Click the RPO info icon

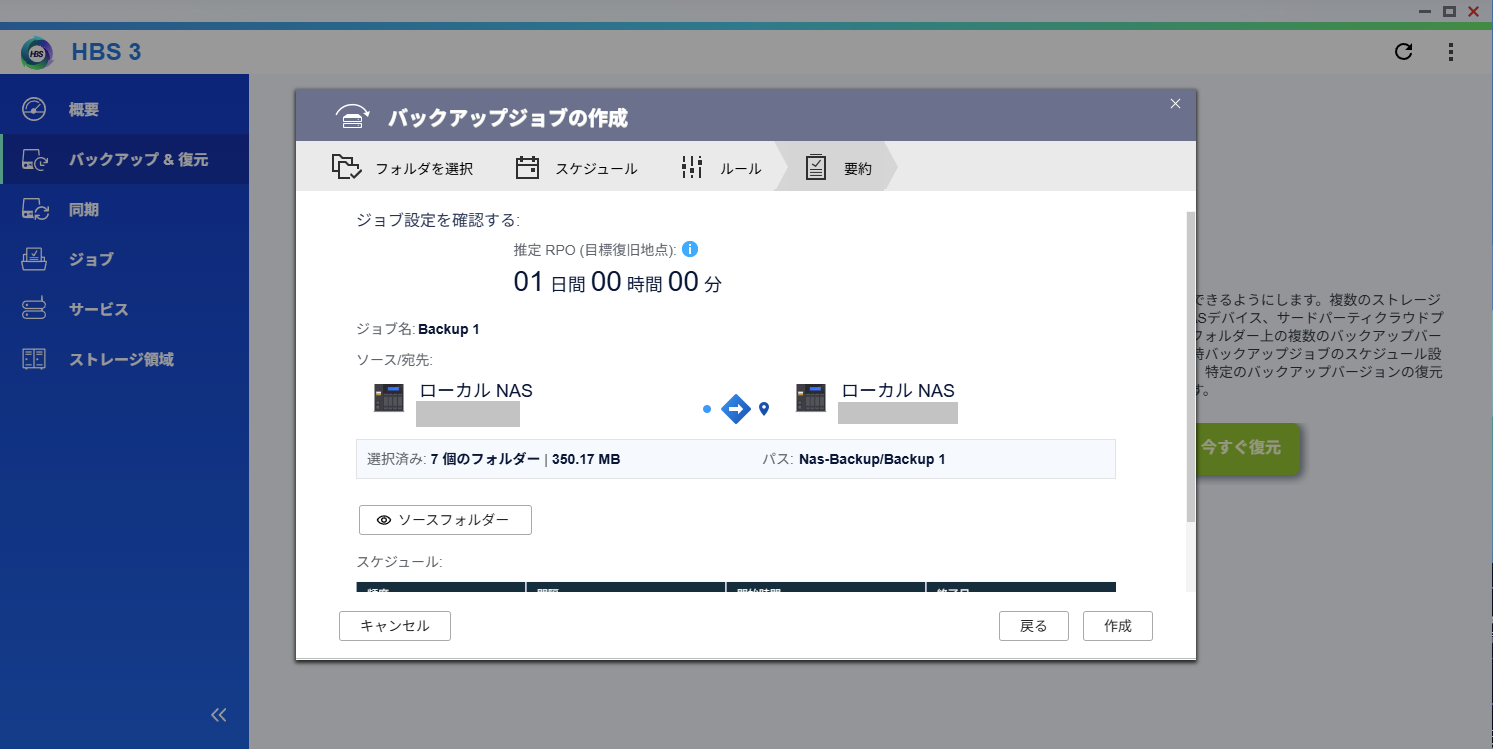tap(690, 249)
